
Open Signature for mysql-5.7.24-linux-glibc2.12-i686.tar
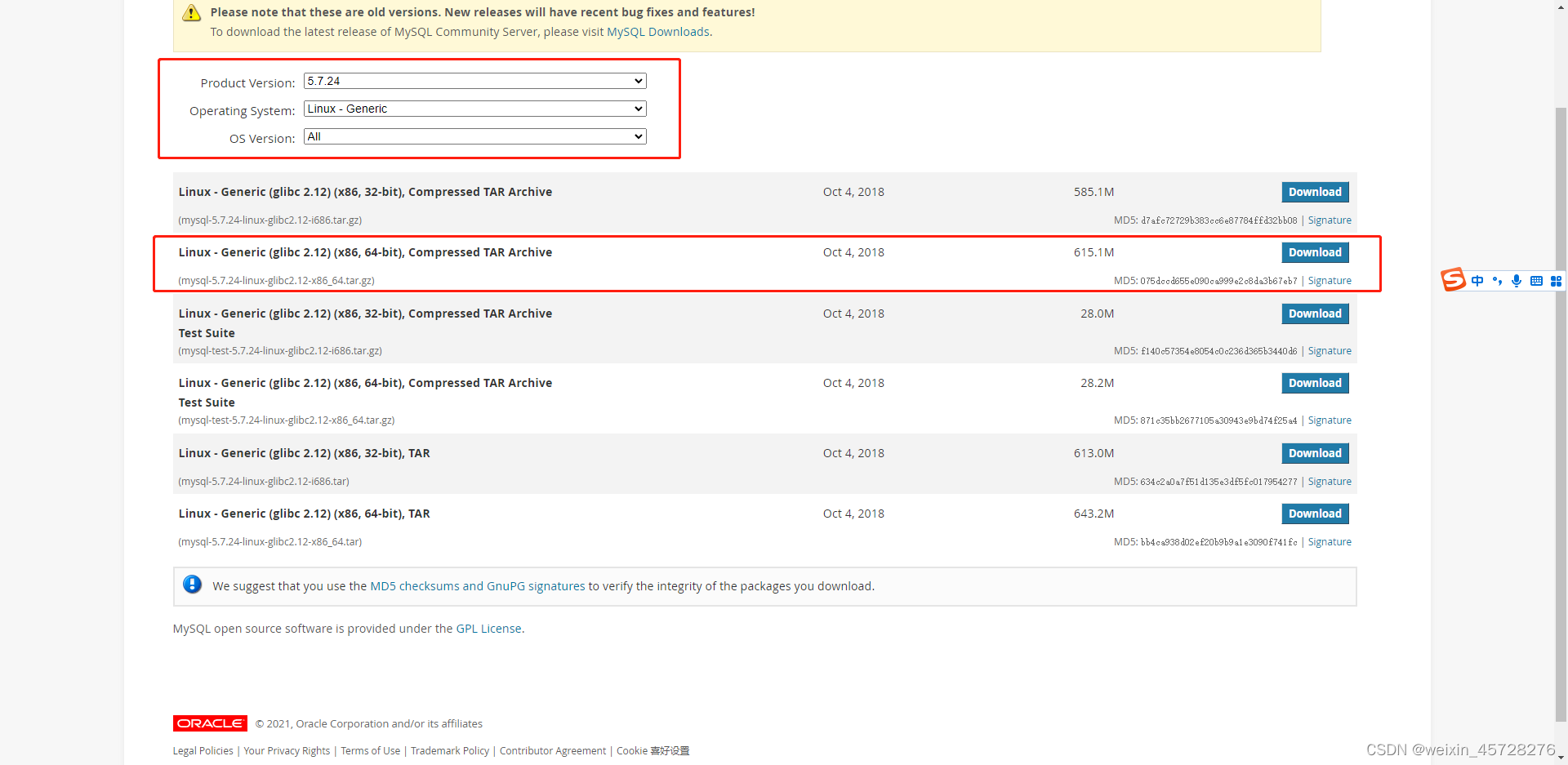1330,482
